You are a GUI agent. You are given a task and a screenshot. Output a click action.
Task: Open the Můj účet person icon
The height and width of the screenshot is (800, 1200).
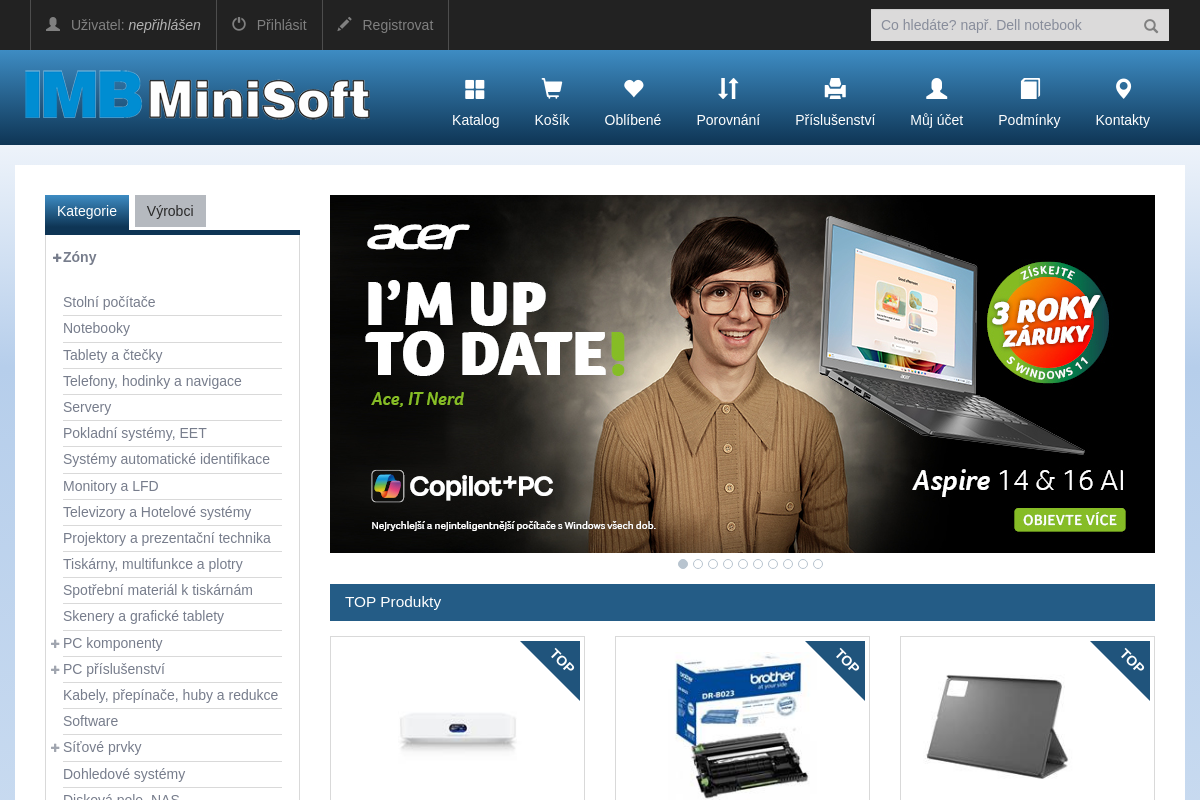click(x=936, y=90)
